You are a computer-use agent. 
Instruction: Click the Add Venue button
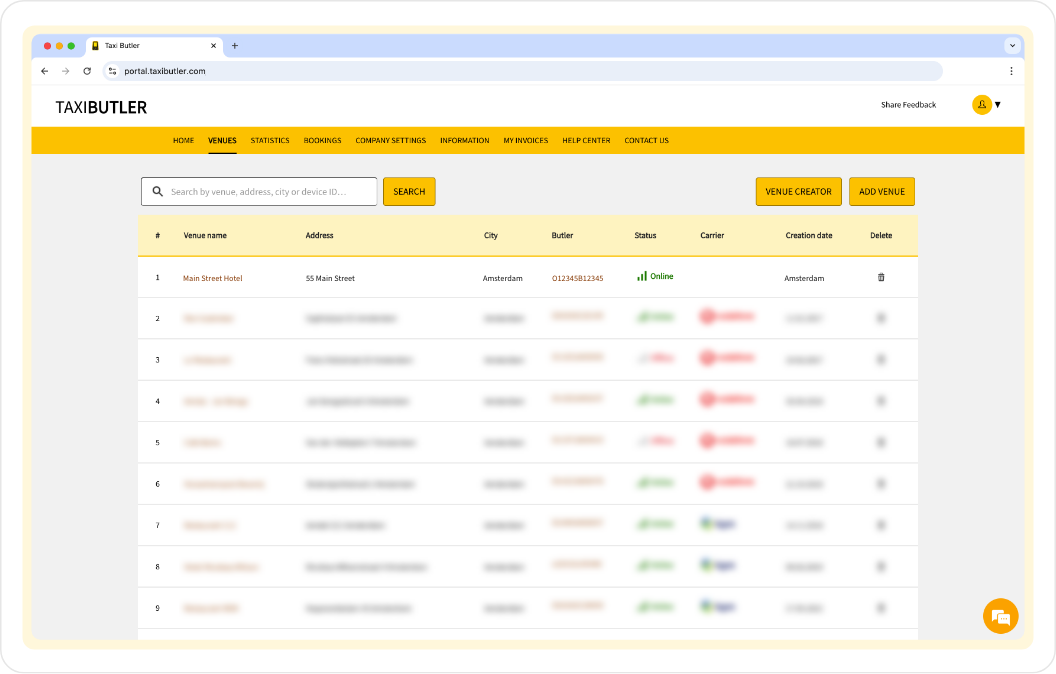pyautogui.click(x=881, y=192)
